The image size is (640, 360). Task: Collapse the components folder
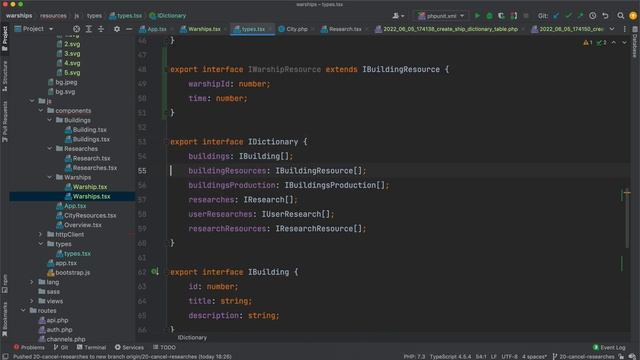click(41, 111)
